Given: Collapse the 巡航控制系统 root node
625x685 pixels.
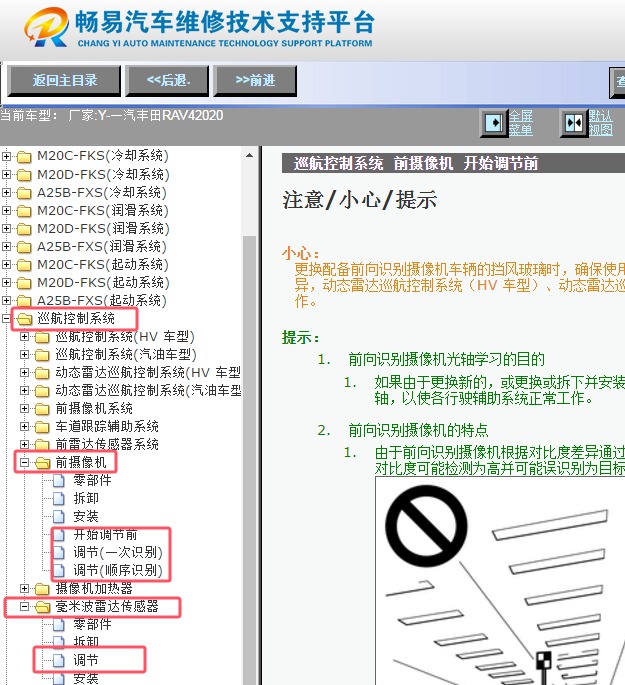Looking at the screenshot, I should click(6, 318).
